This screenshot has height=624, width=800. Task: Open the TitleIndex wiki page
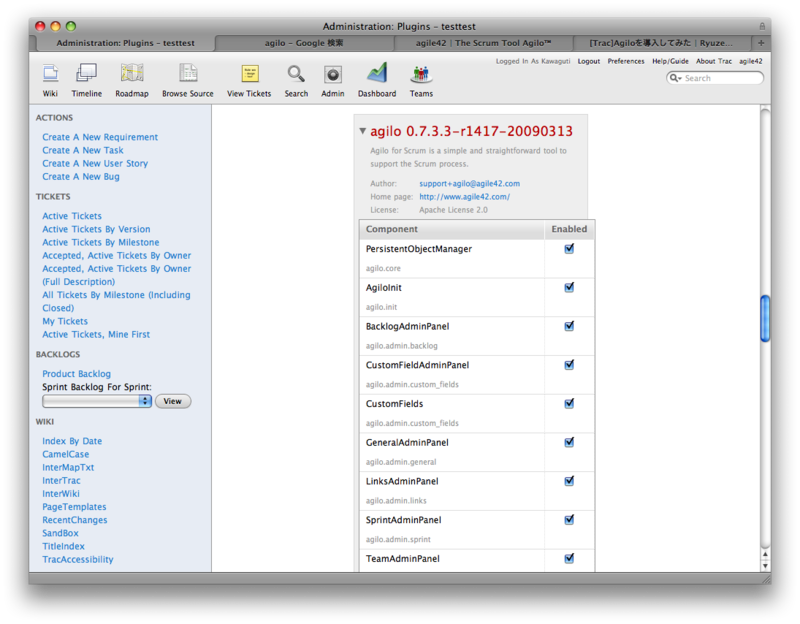click(63, 547)
